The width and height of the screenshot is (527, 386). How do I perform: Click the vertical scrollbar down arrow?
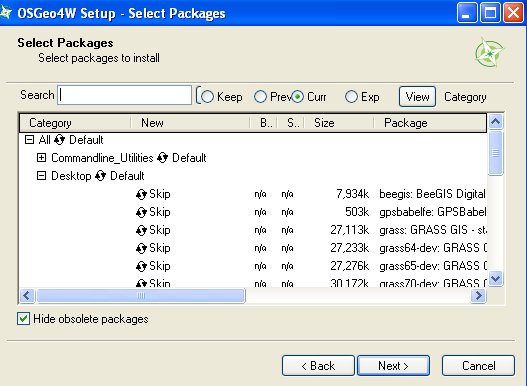click(x=496, y=279)
